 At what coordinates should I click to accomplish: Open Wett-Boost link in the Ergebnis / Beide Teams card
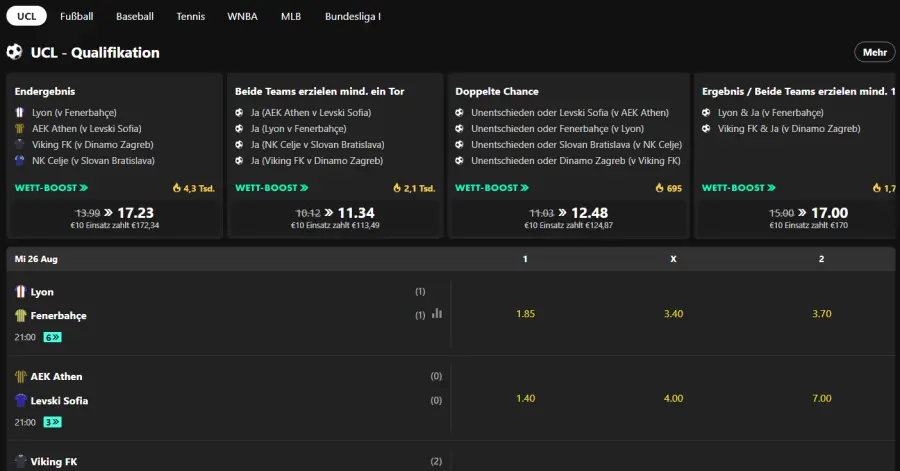739,188
